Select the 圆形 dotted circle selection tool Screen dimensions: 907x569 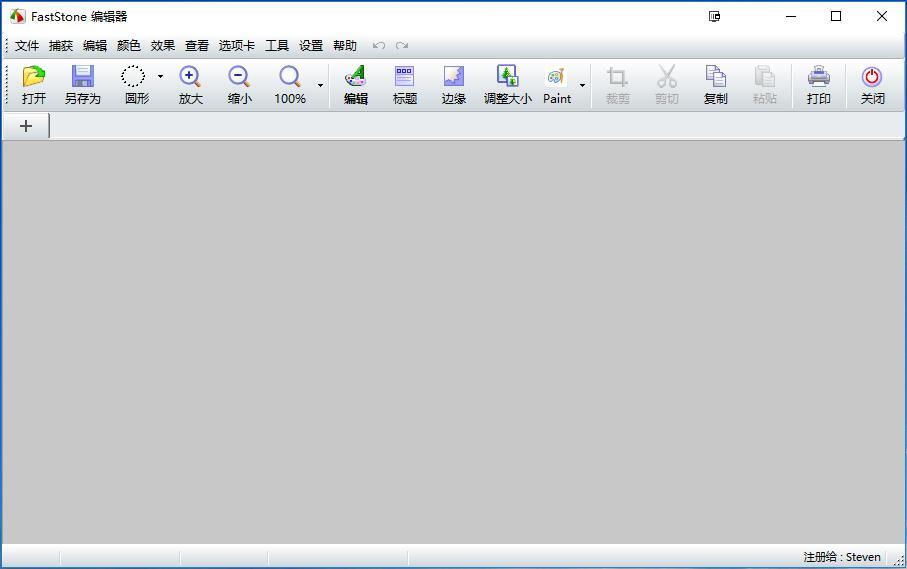coord(132,76)
